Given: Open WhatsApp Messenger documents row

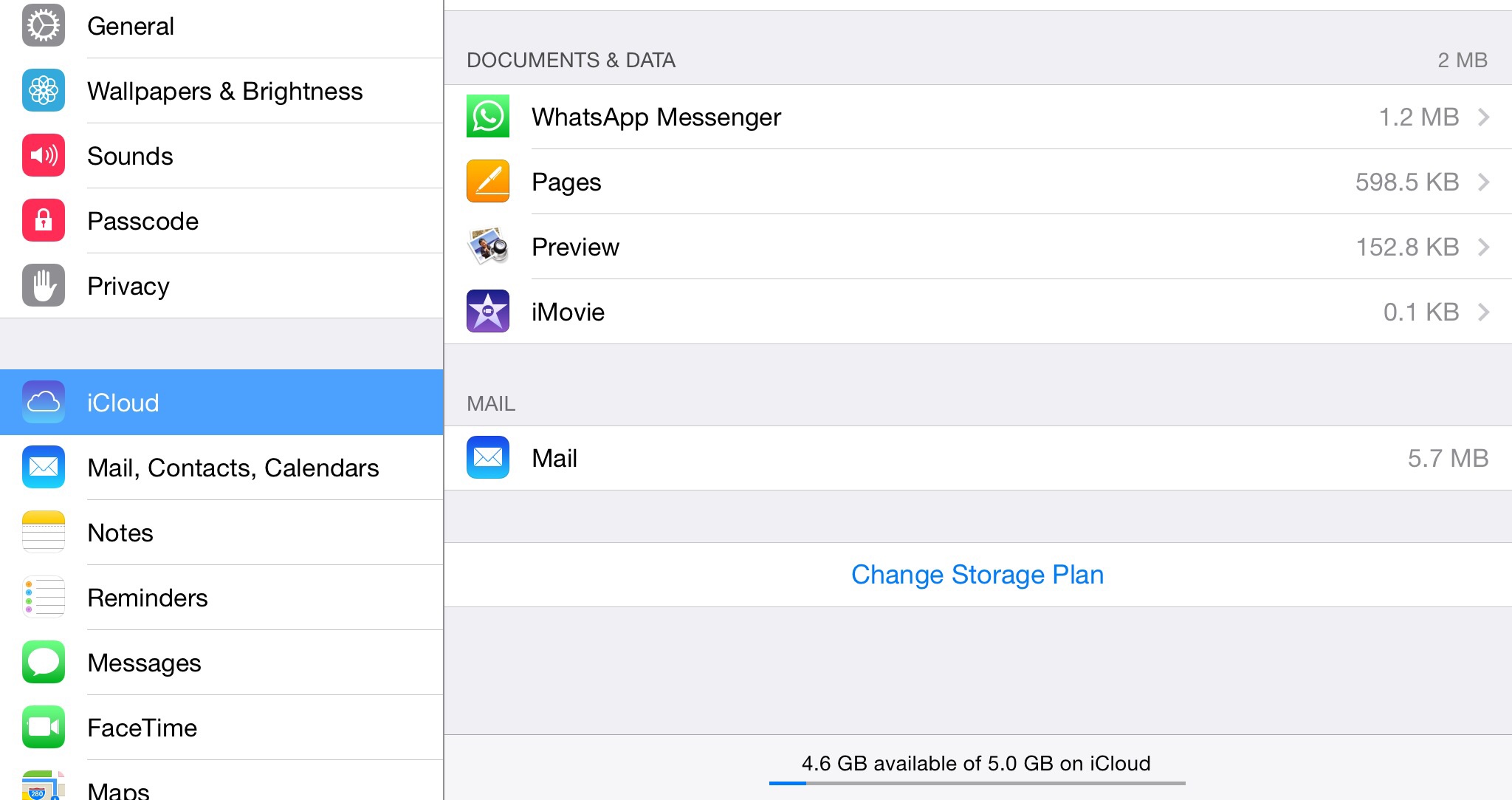Looking at the screenshot, I should click(x=978, y=117).
